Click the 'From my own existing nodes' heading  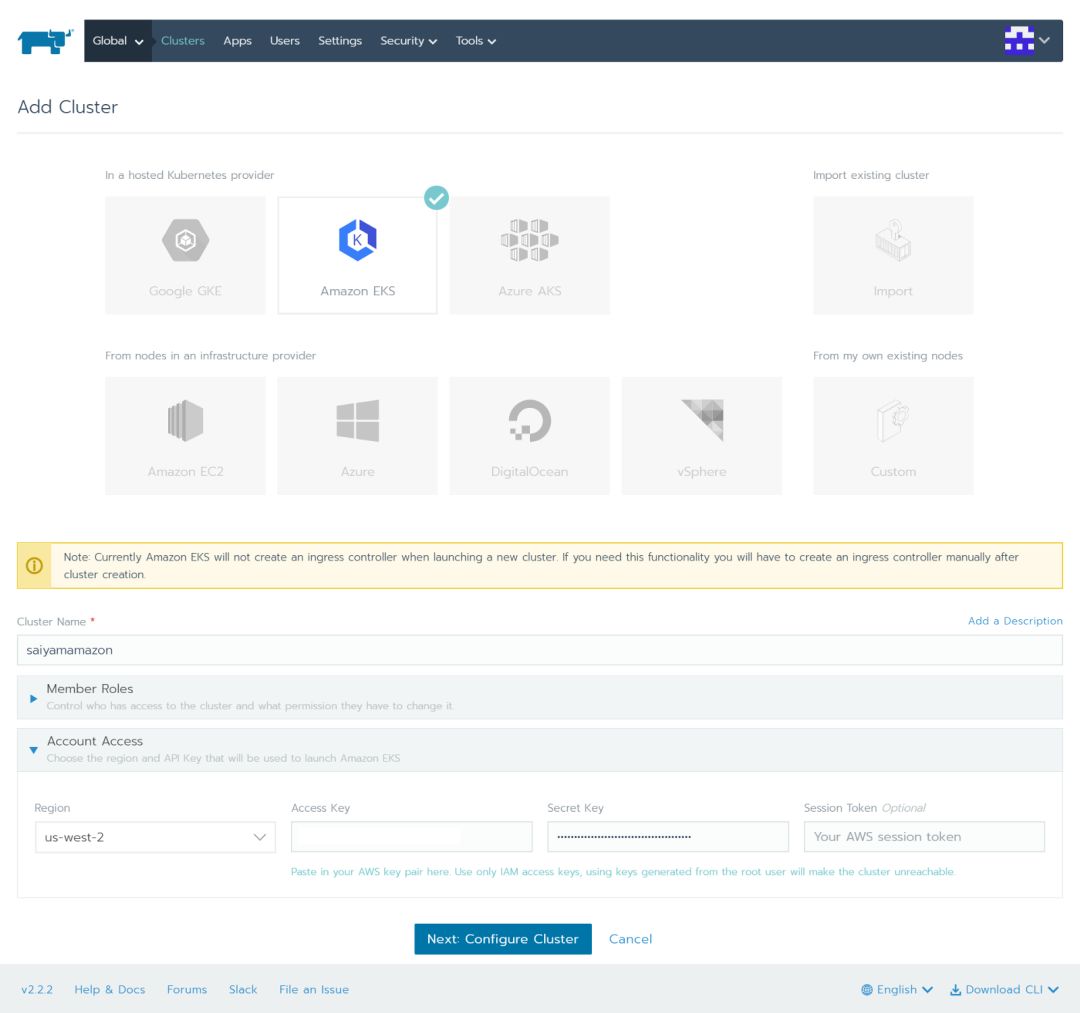(x=888, y=355)
